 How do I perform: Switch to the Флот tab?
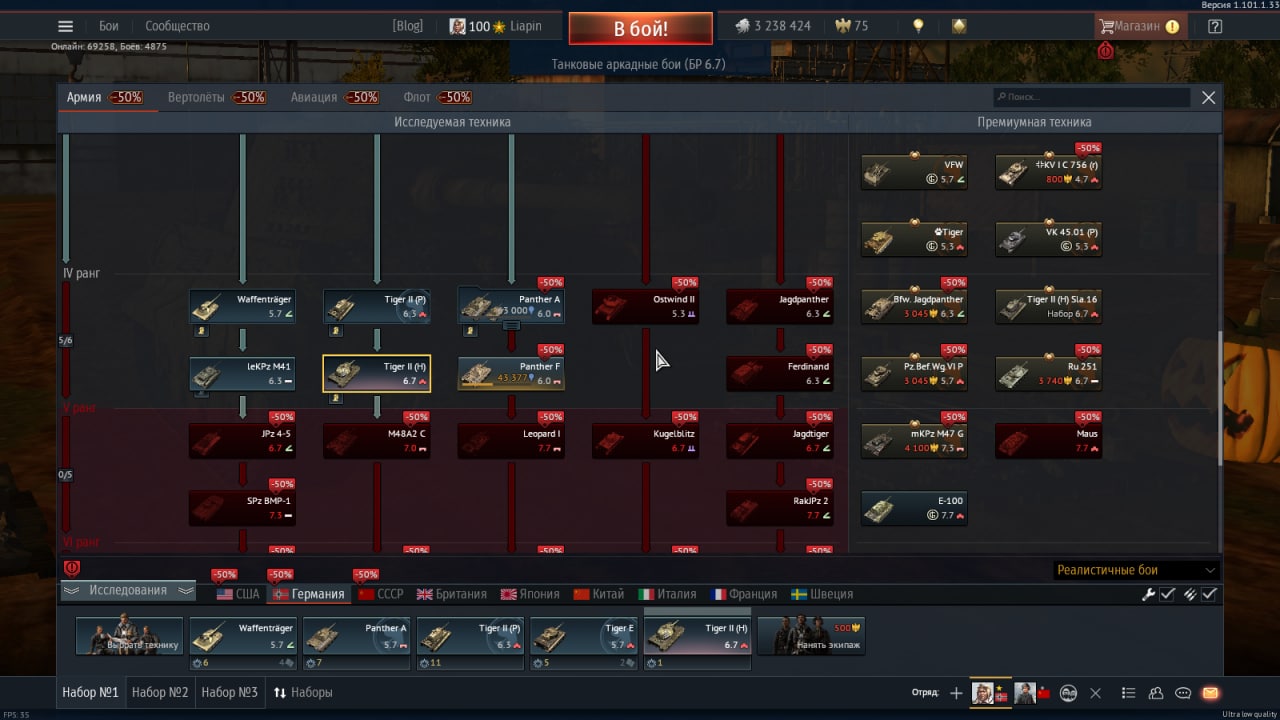point(417,97)
